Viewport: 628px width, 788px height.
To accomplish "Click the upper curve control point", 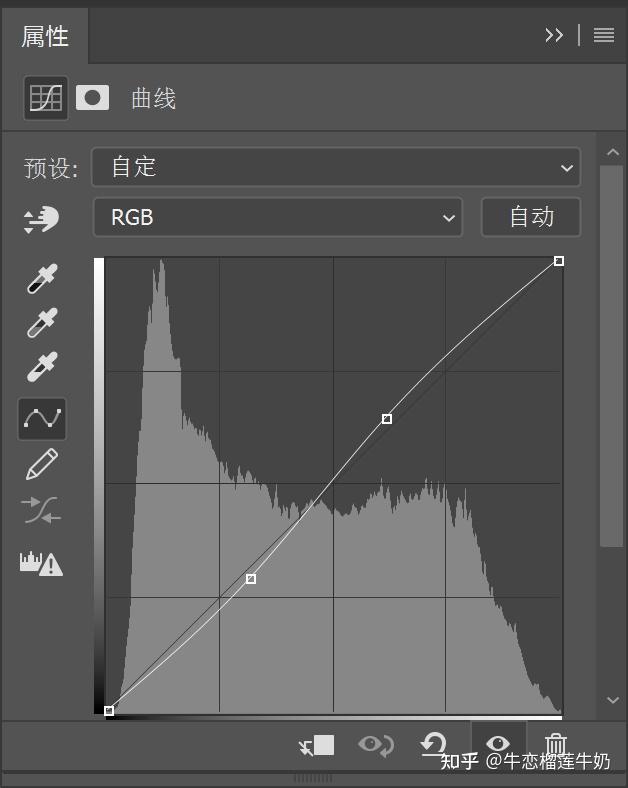I will [387, 419].
